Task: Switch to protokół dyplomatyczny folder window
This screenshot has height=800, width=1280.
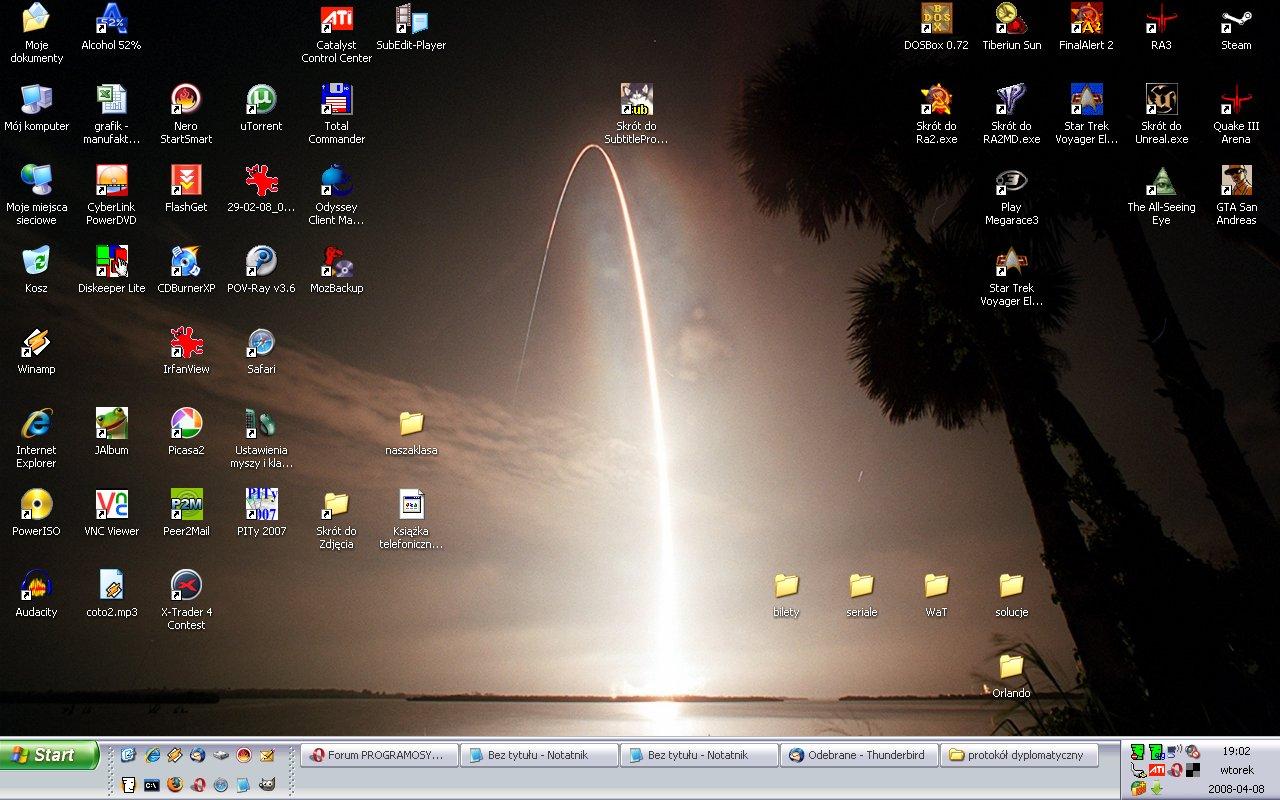Action: pos(1019,755)
